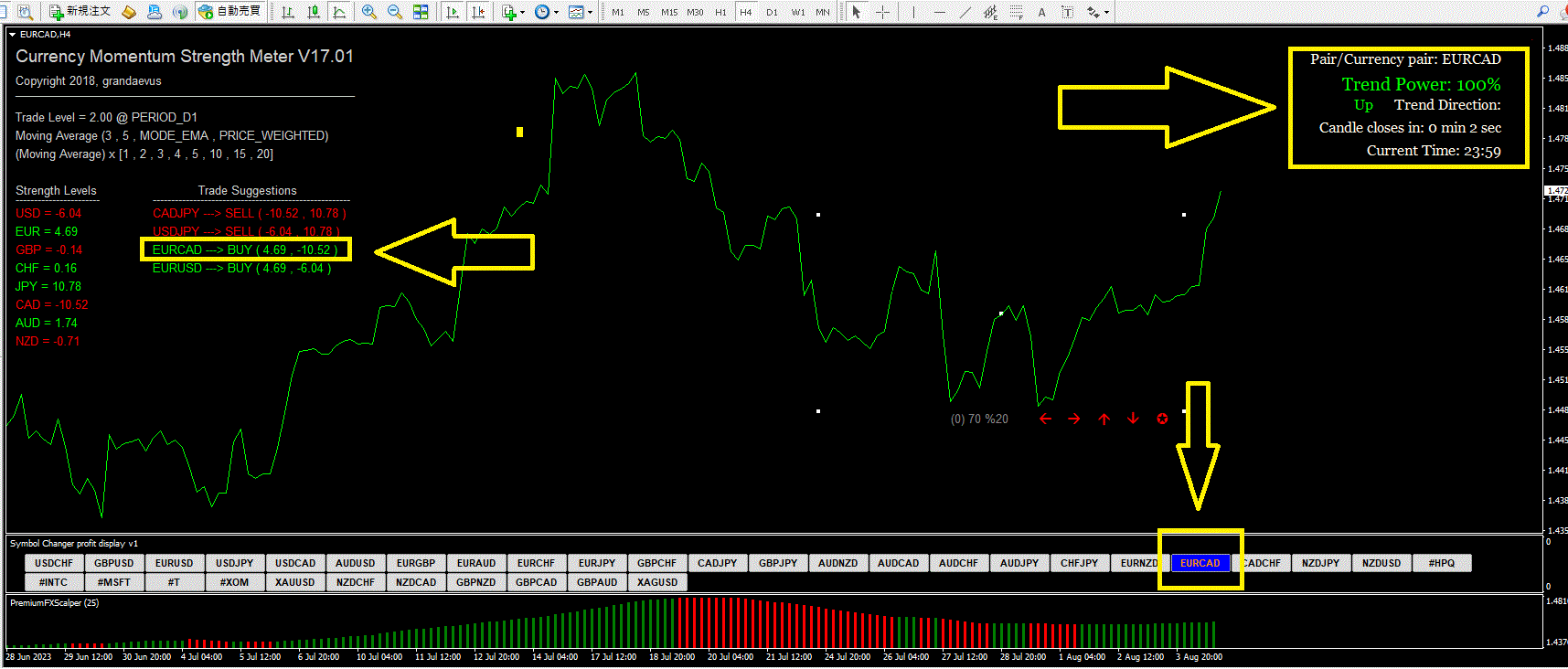Image resolution: width=1568 pixels, height=669 pixels.
Task: Zoom out of the chart
Action: click(395, 12)
